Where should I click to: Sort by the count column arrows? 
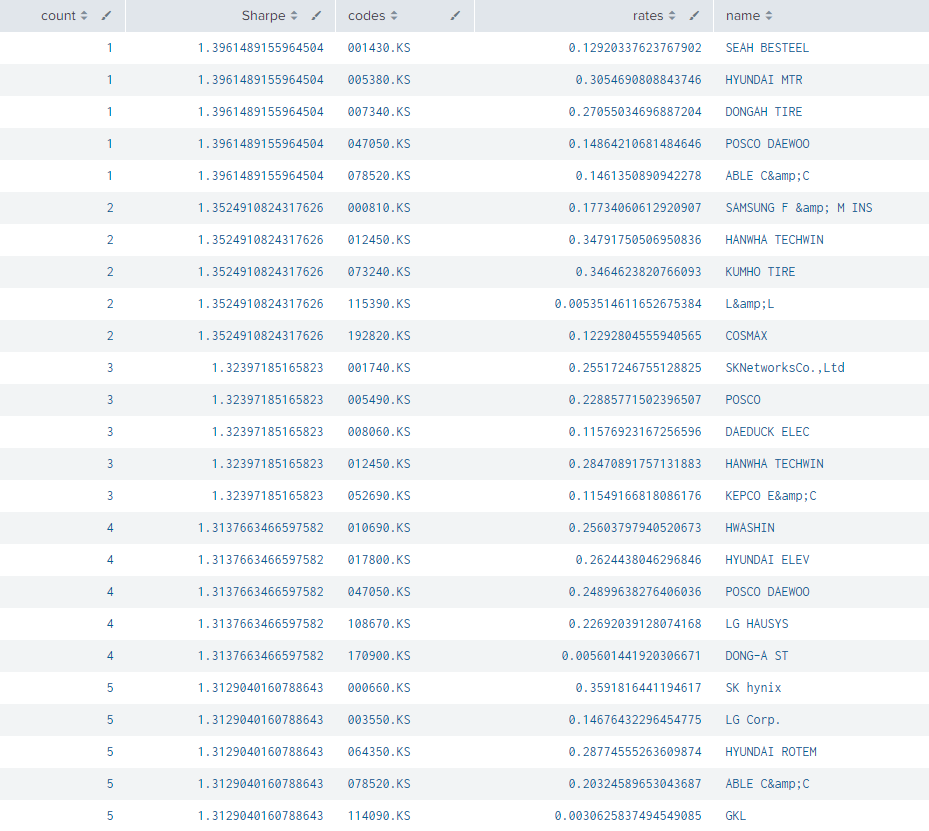pyautogui.click(x=84, y=16)
